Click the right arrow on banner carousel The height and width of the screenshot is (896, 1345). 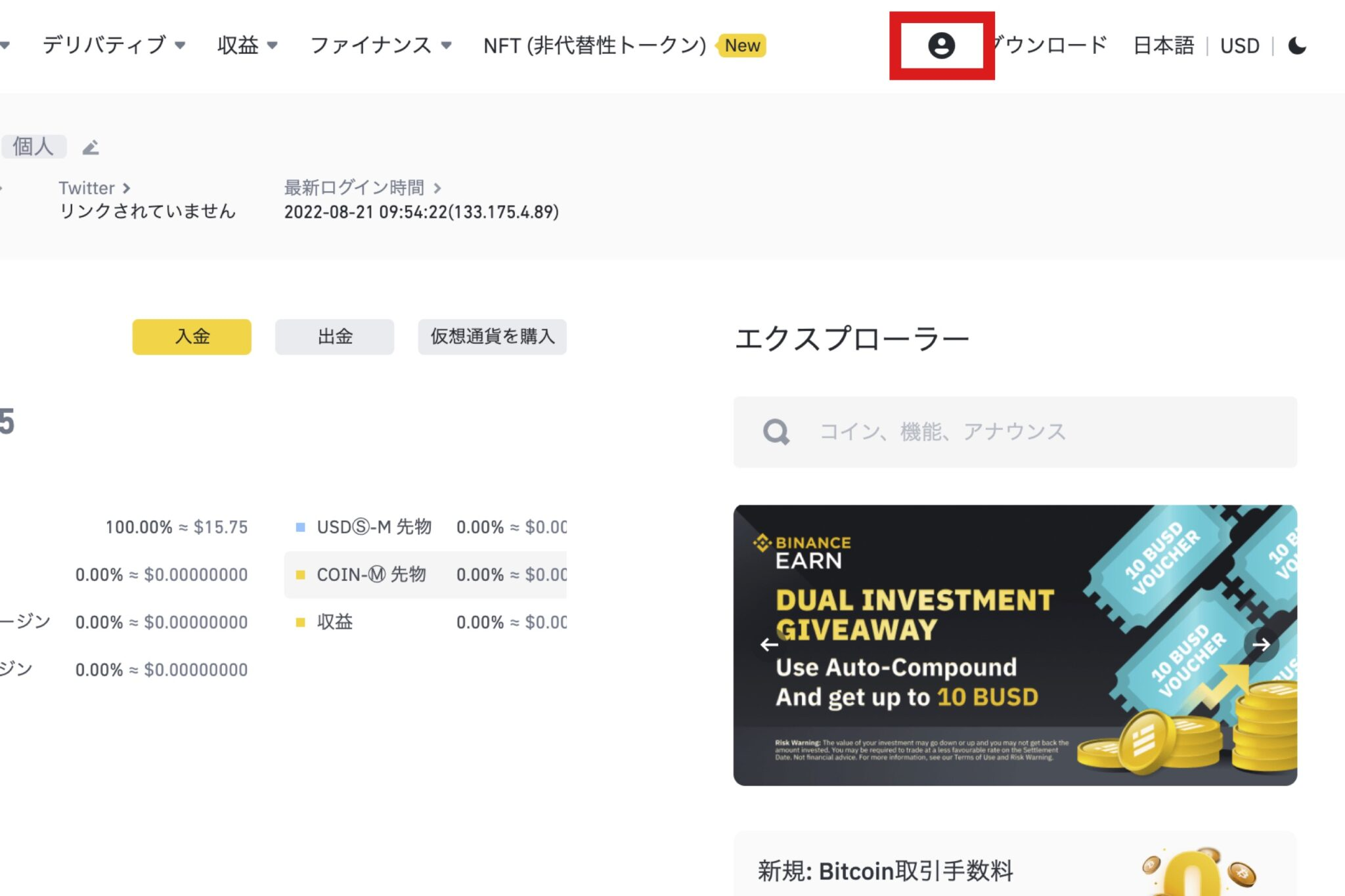(1263, 645)
